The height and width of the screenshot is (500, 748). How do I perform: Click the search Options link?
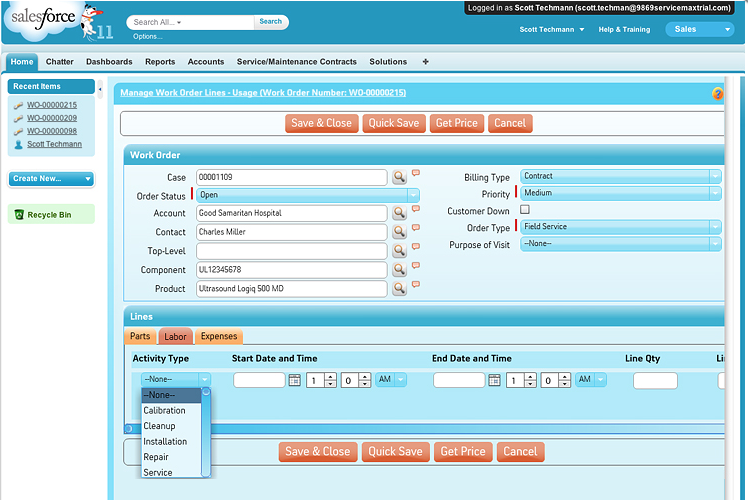[x=147, y=36]
